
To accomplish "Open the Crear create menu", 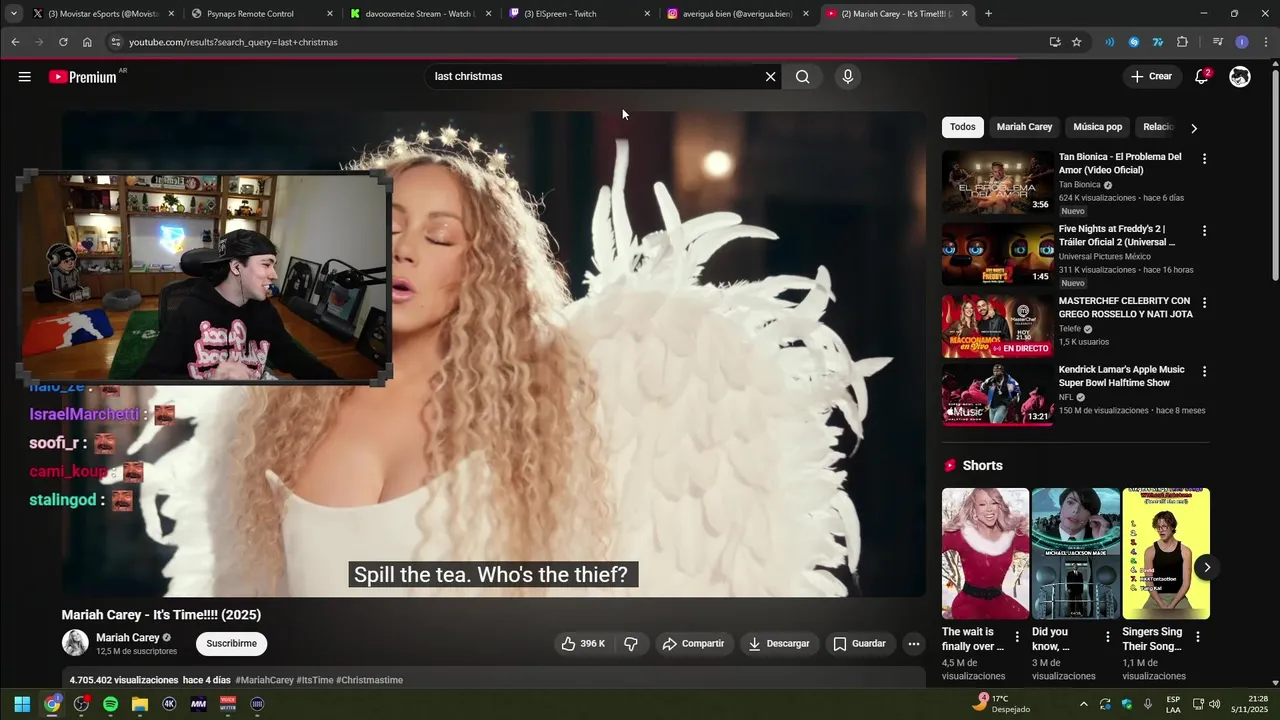I will [1151, 76].
